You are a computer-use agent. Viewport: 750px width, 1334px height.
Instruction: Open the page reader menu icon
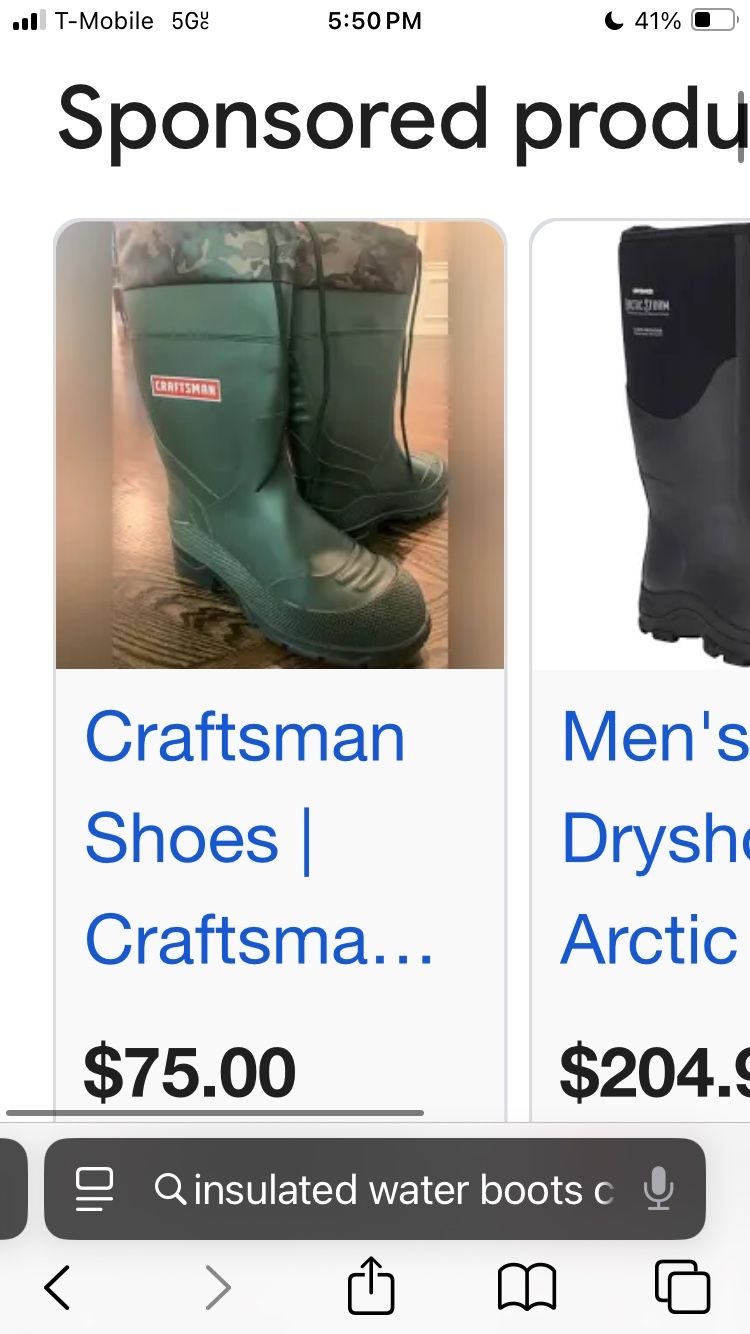click(x=95, y=1189)
